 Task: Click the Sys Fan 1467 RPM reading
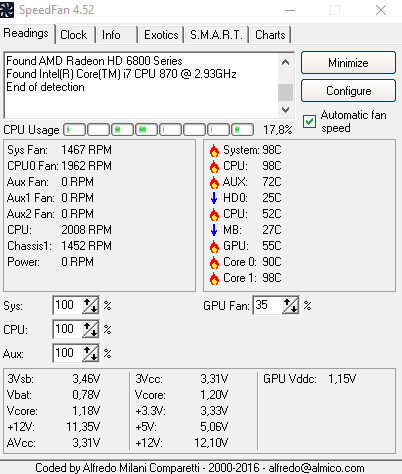tap(59, 150)
